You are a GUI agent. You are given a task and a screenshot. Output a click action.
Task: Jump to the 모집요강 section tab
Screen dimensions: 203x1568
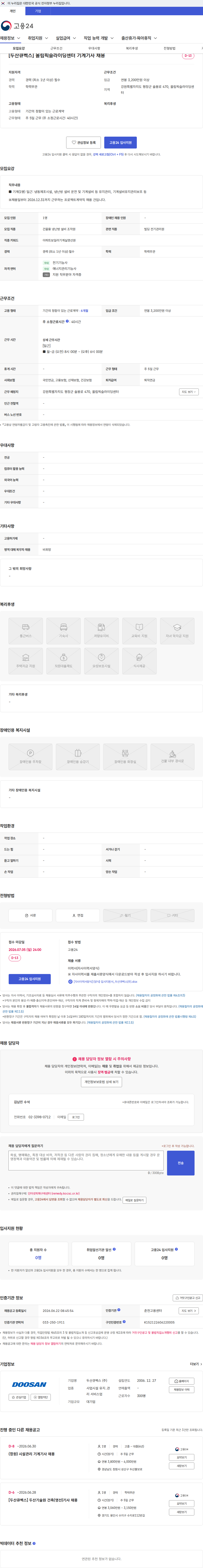click(x=19, y=48)
